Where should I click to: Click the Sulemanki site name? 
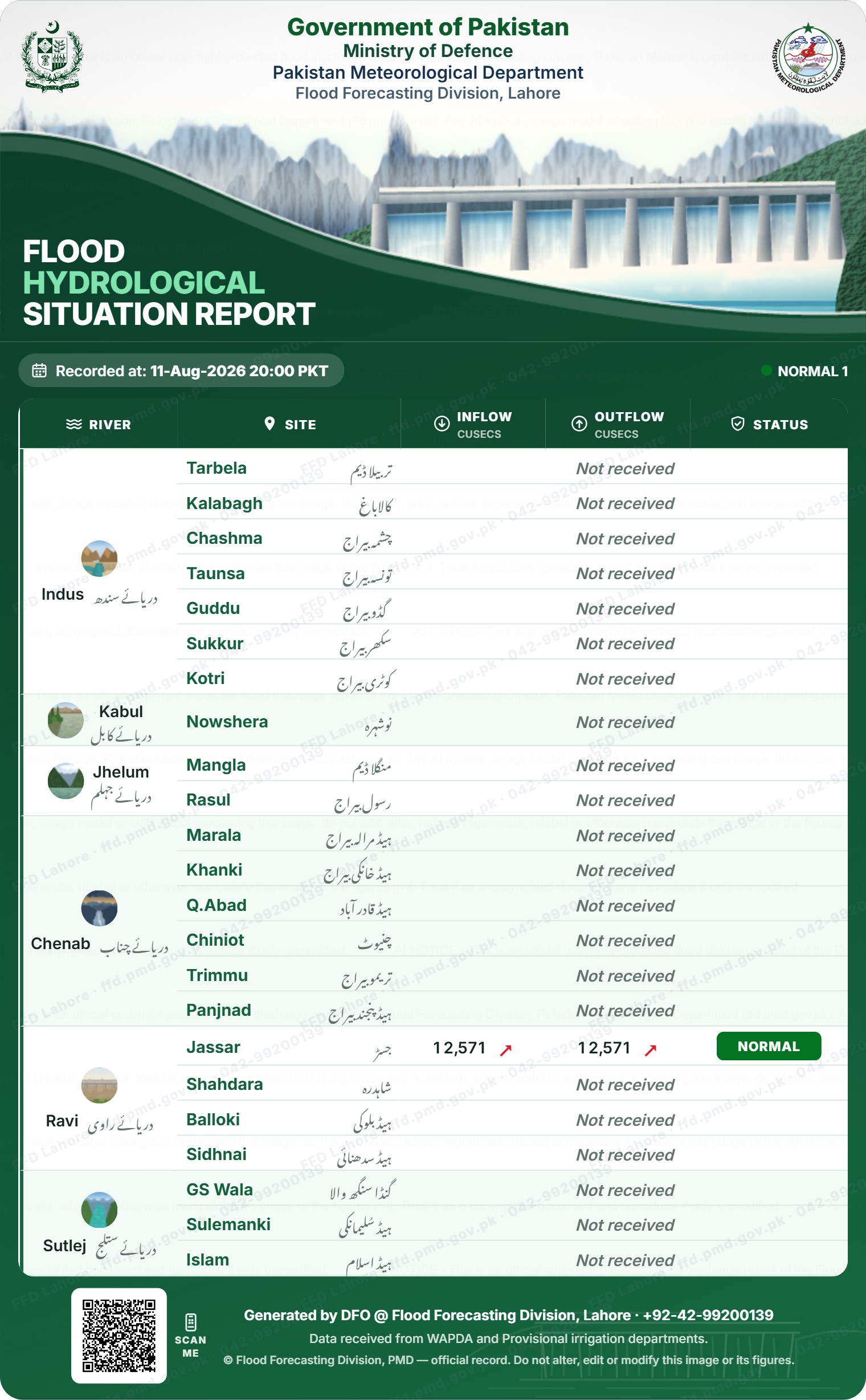[x=228, y=1224]
